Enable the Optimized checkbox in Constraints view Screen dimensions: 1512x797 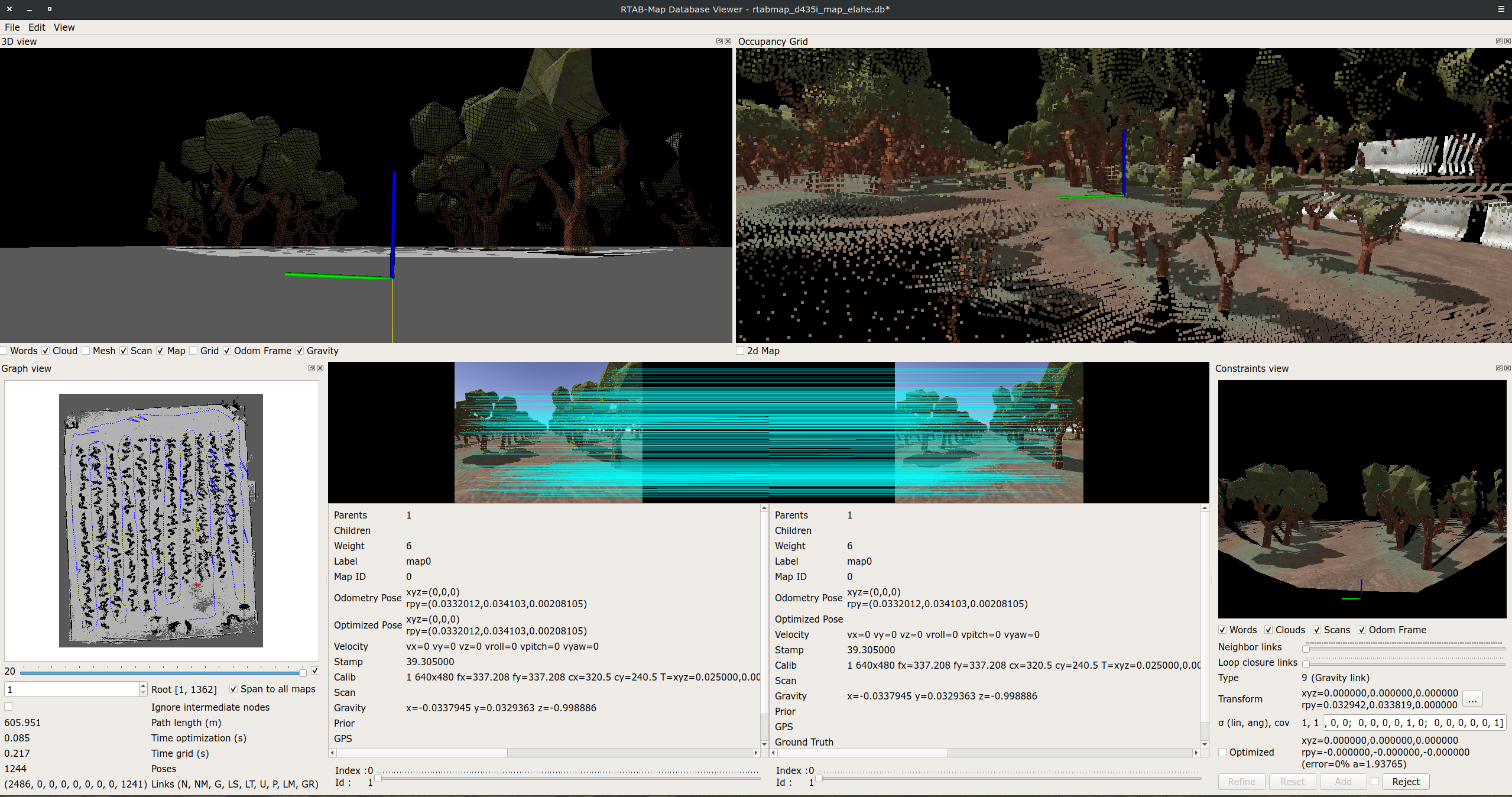[1222, 752]
